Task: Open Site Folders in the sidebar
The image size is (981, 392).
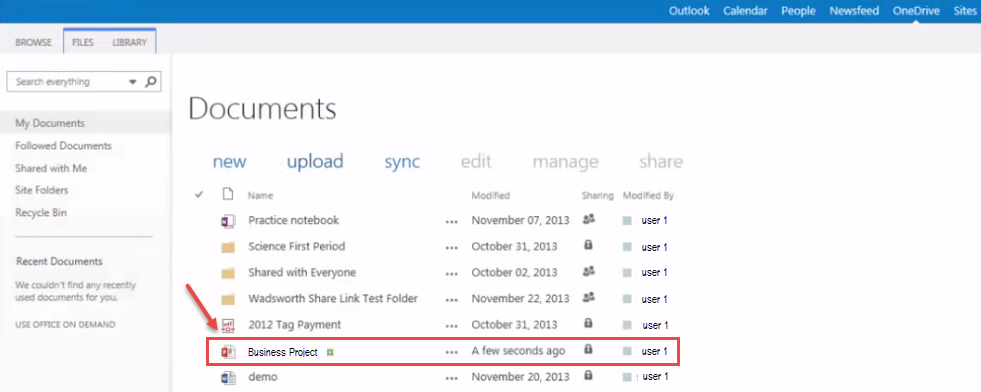Action: pyautogui.click(x=42, y=190)
